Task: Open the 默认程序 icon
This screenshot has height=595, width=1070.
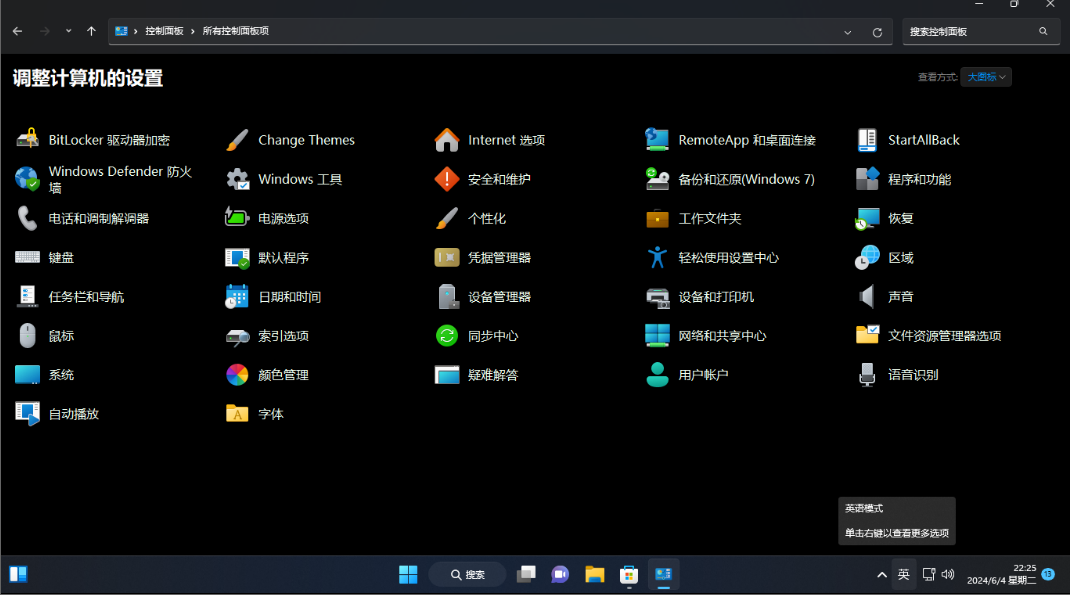Action: point(237,257)
